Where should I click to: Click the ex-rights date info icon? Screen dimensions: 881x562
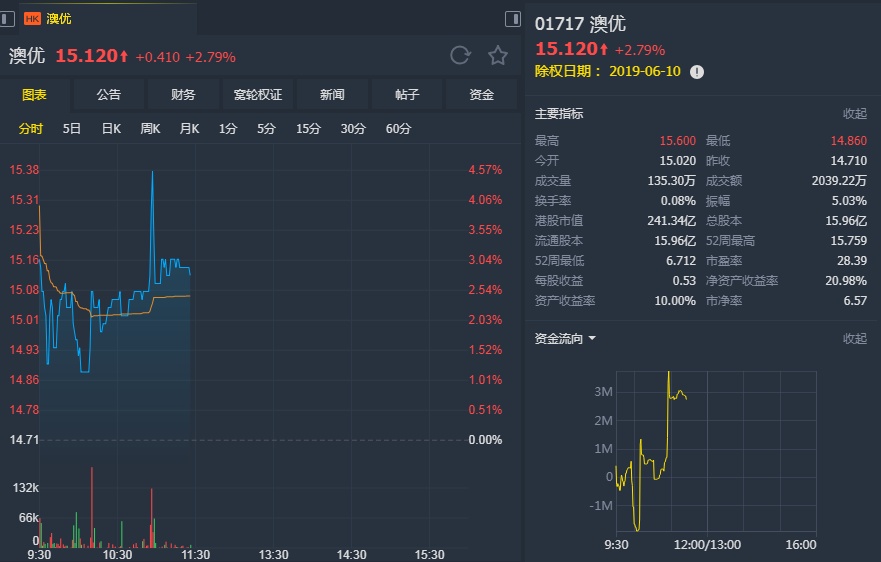(x=697, y=72)
